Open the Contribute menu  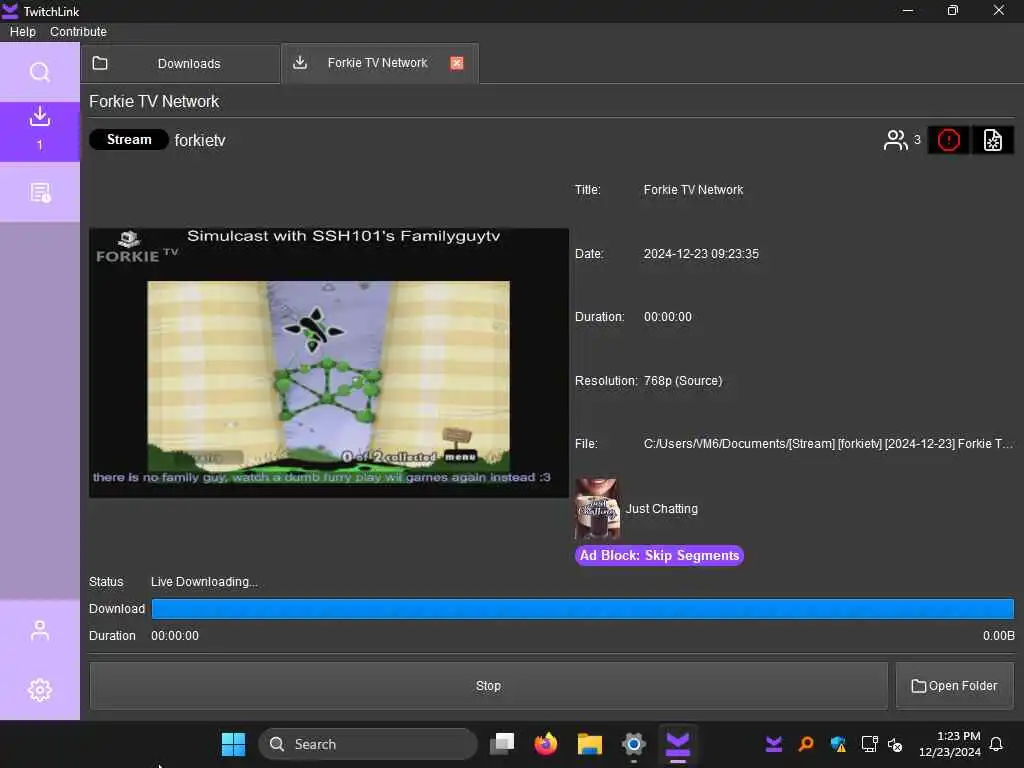78,31
